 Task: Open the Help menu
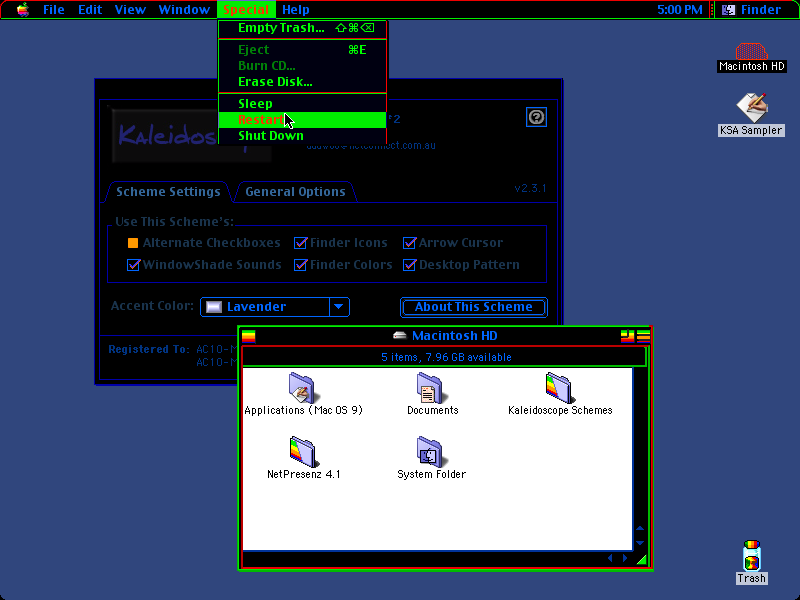pyautogui.click(x=296, y=10)
